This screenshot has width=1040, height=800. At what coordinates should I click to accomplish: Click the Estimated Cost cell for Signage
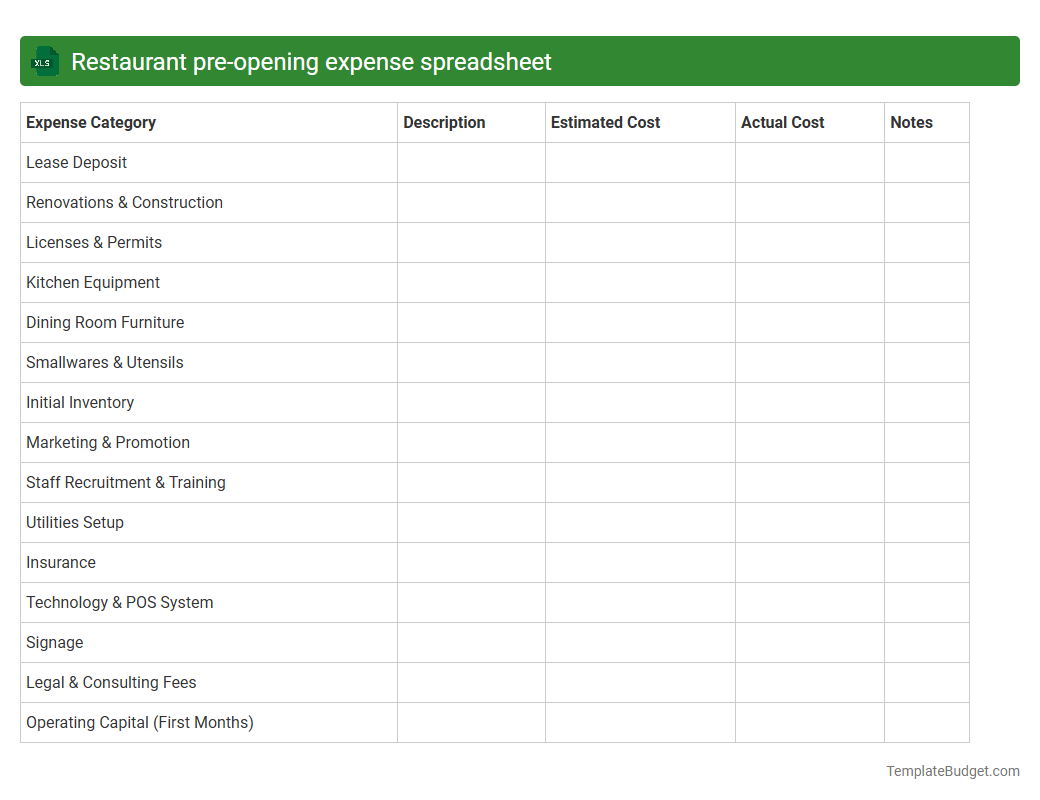[639, 642]
